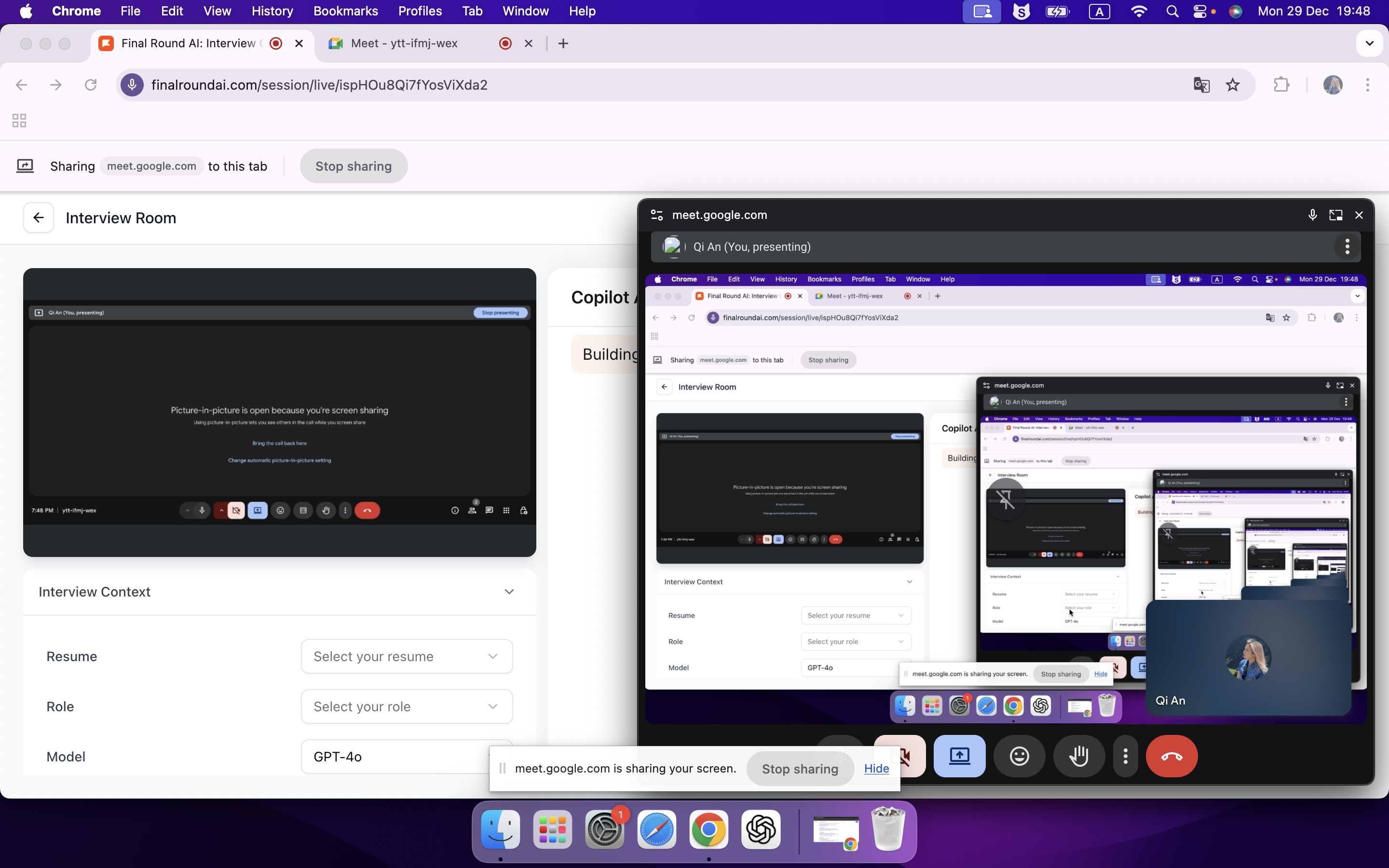This screenshot has width=1389, height=868.
Task: Bookmark this page with the star icon
Action: 1232,85
